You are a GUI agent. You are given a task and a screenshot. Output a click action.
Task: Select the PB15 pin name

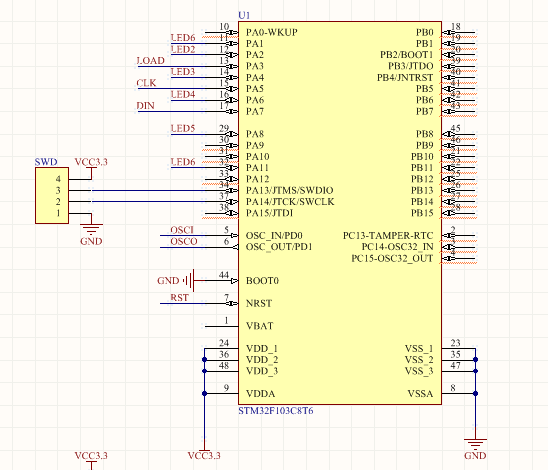coord(422,213)
